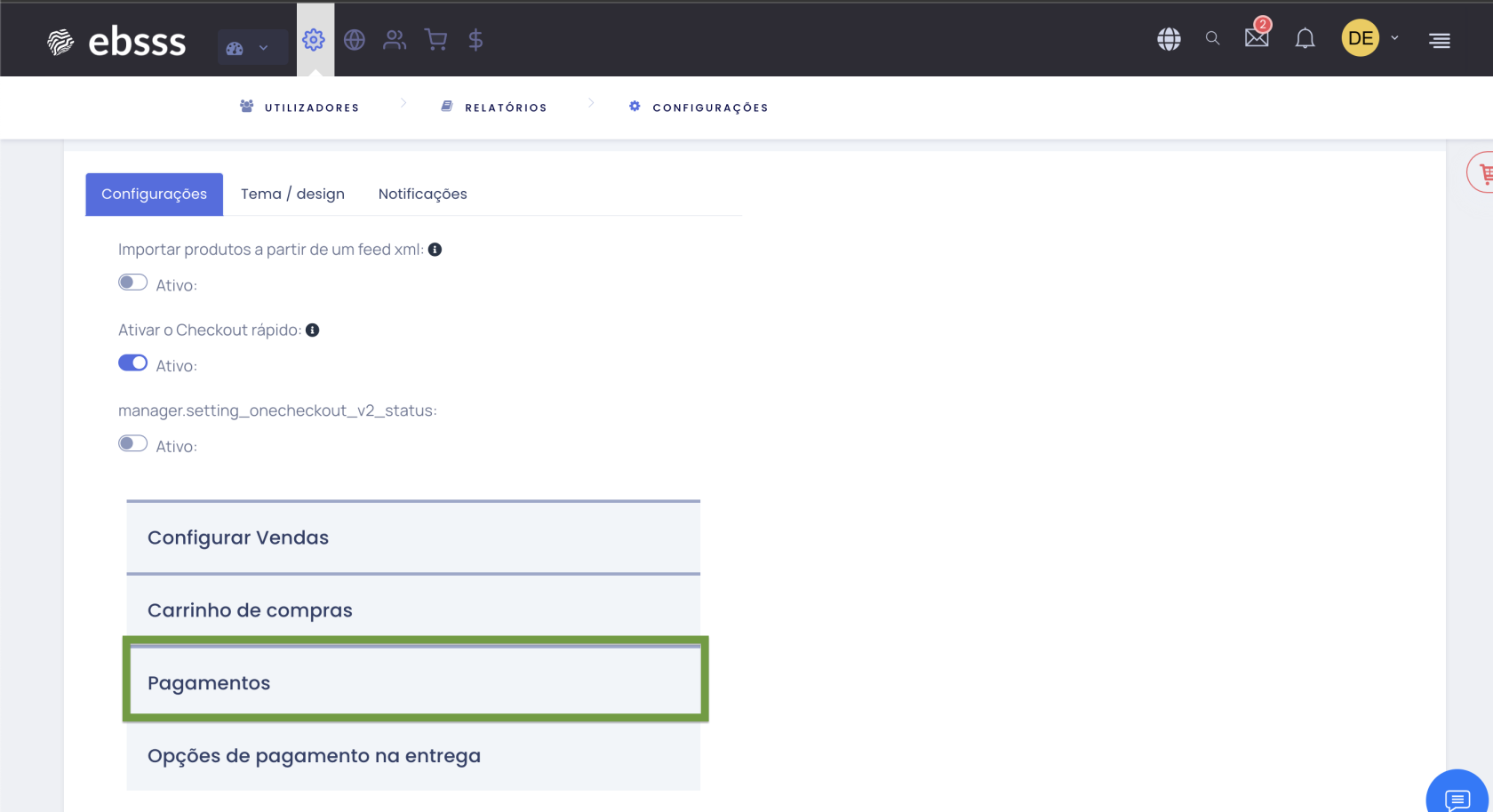Expand the user menu chevron beside avatar
The width and height of the screenshot is (1493, 812).
1394,38
